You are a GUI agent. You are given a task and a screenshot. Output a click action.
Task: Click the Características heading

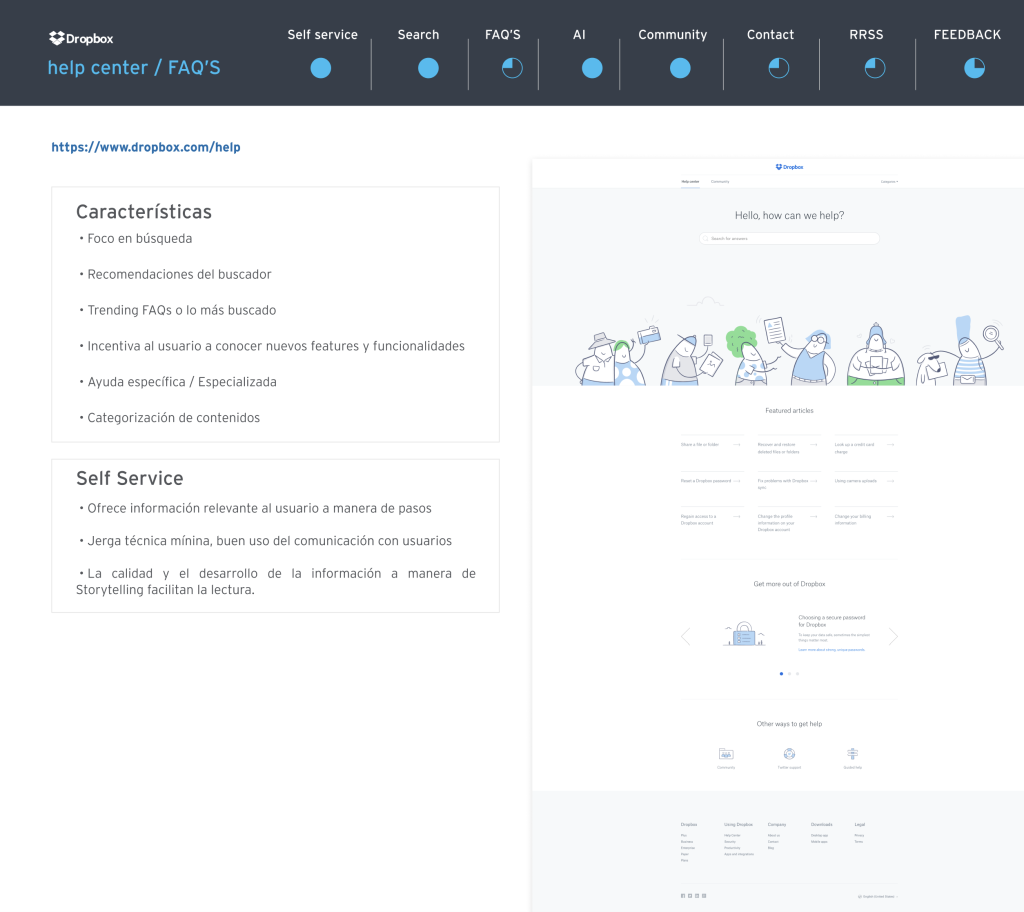click(x=144, y=212)
